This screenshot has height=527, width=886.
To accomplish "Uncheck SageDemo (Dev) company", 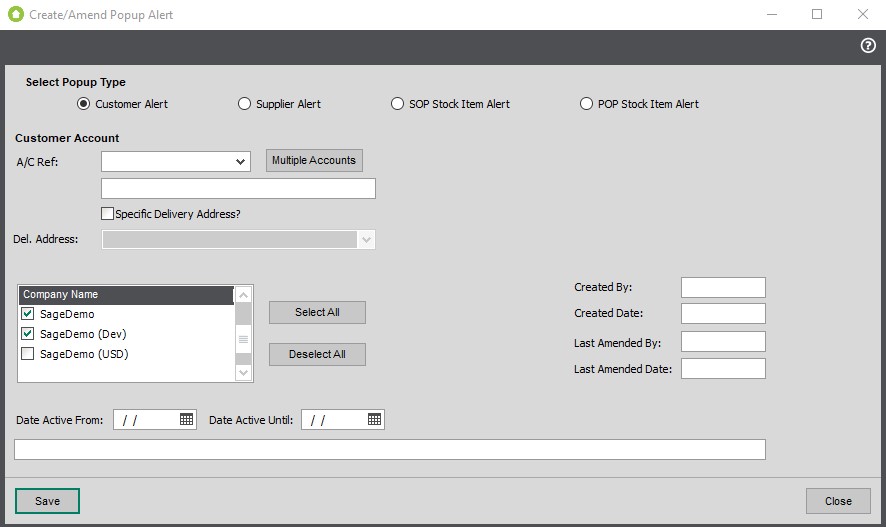I will (28, 334).
